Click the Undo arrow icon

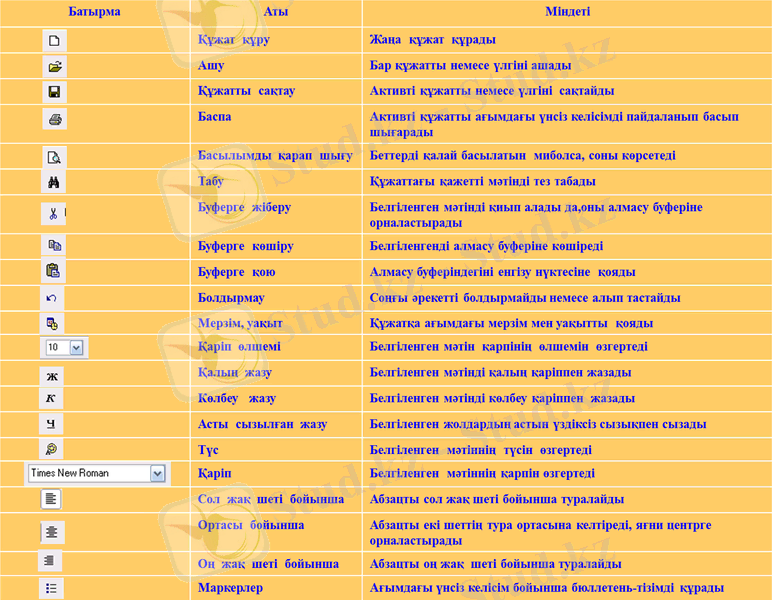52,298
